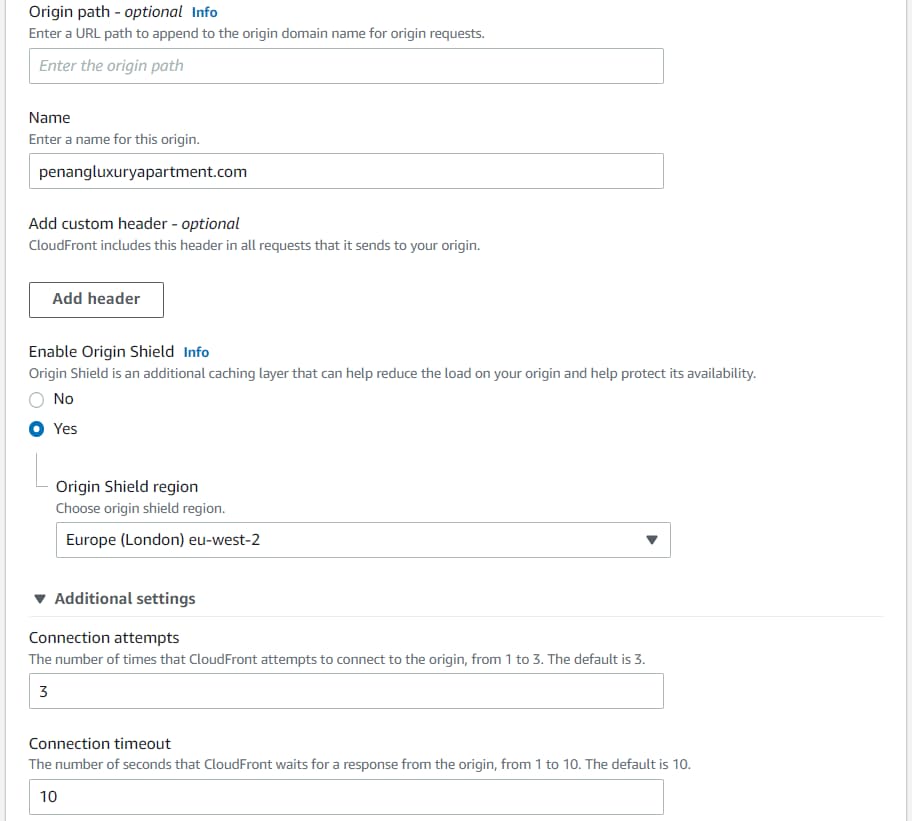Image resolution: width=912 pixels, height=821 pixels.
Task: Click the 'No' option label text
Action: [x=63, y=399]
